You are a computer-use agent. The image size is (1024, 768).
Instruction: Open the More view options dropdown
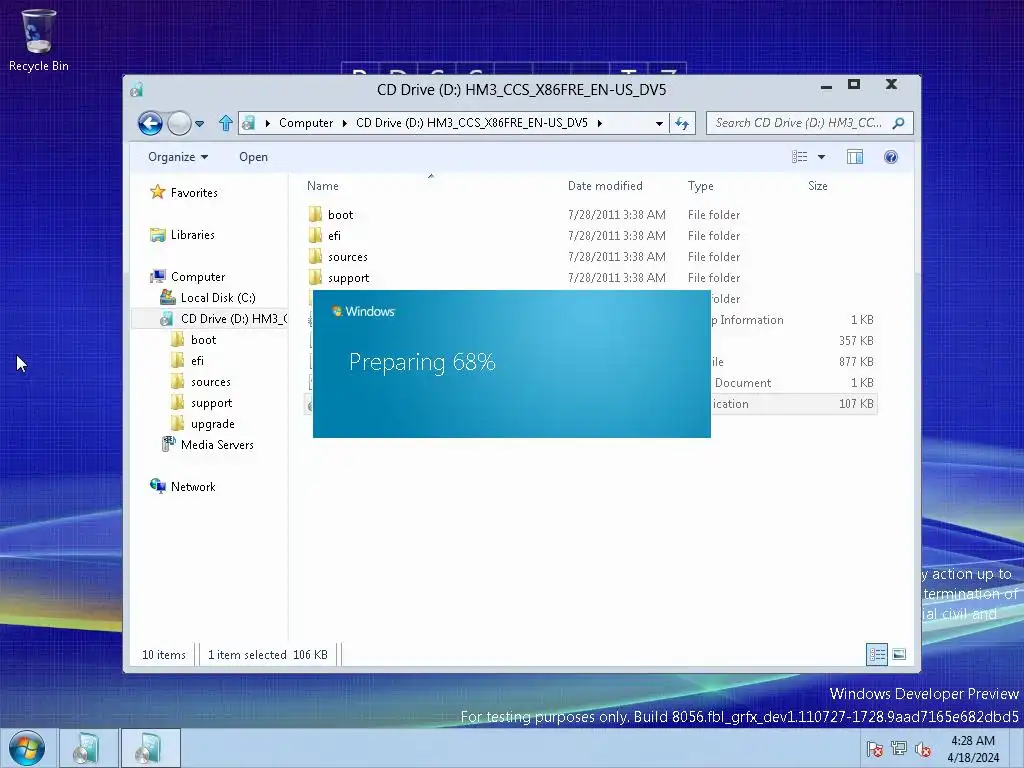click(x=822, y=157)
